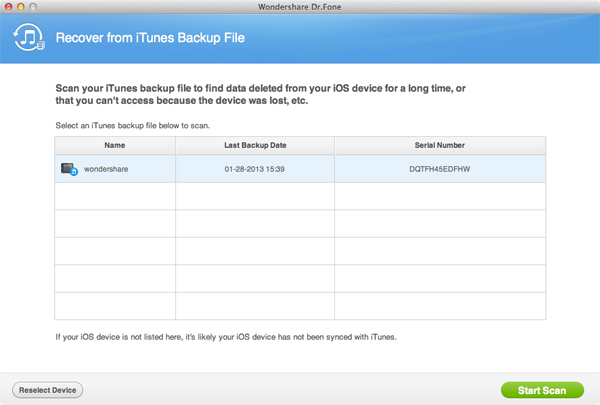Click the 'If your iOS device is not listed' note

click(226, 337)
